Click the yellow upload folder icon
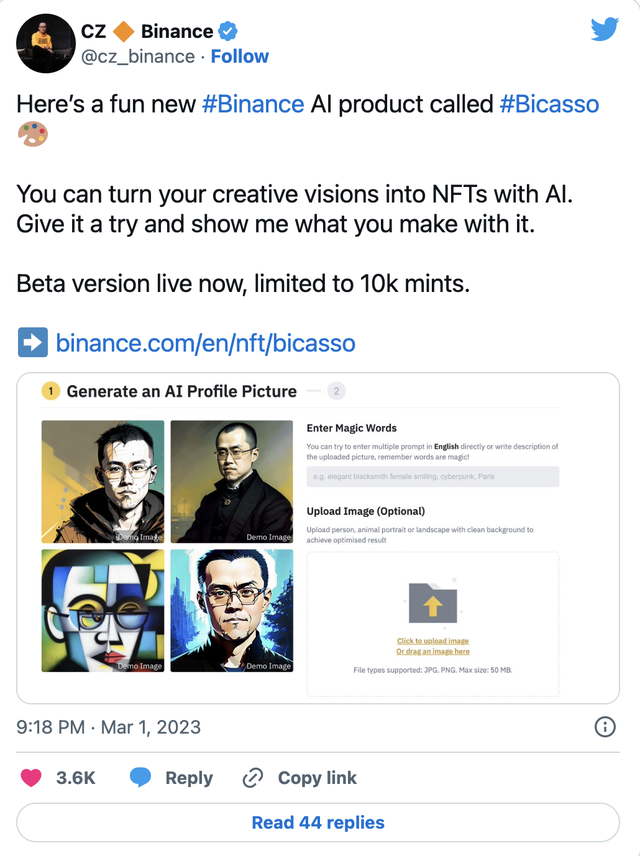Viewport: 640px width, 856px height. (x=433, y=604)
